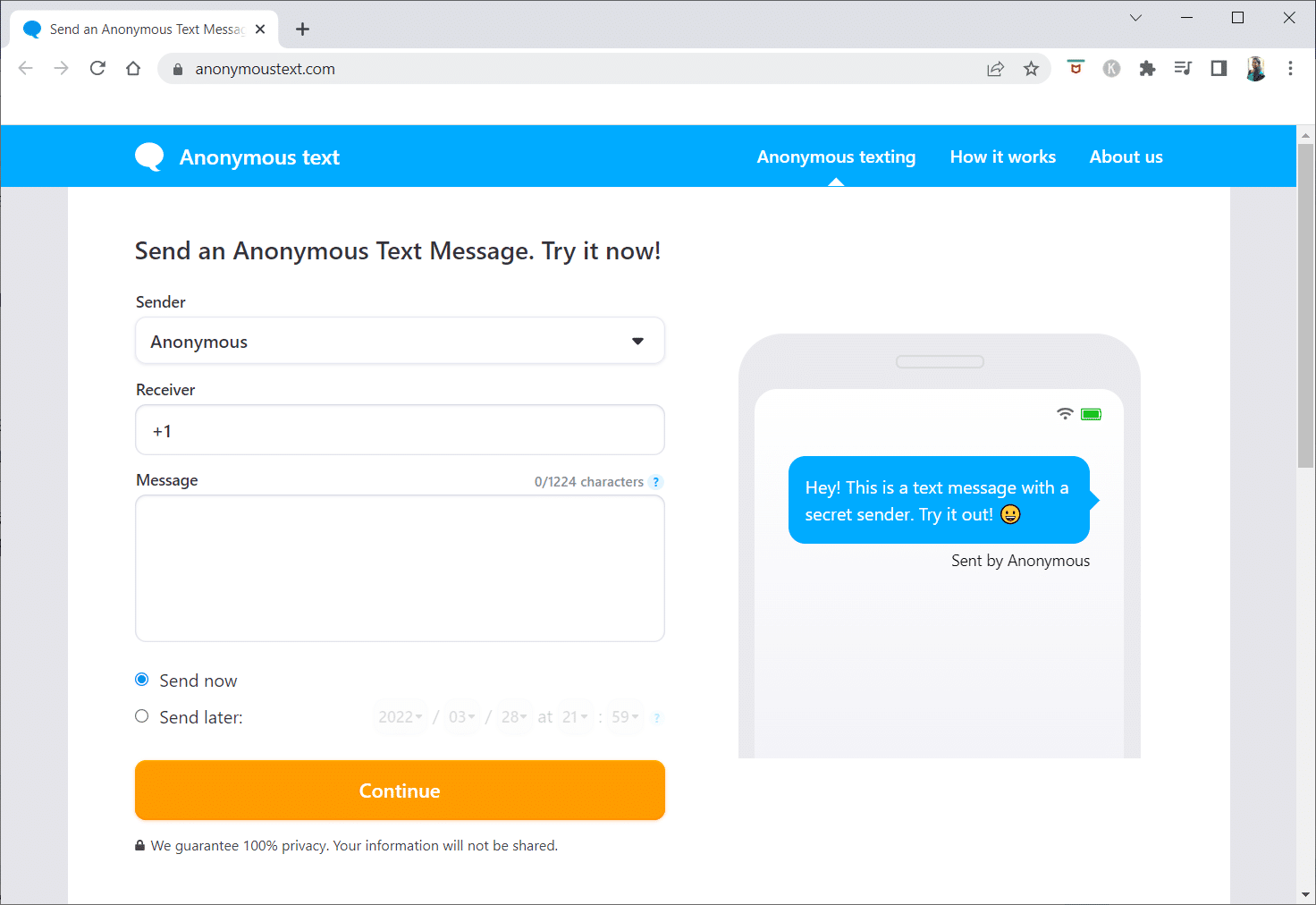Open the gray K extension icon
This screenshot has width=1316, height=905.
click(1111, 69)
